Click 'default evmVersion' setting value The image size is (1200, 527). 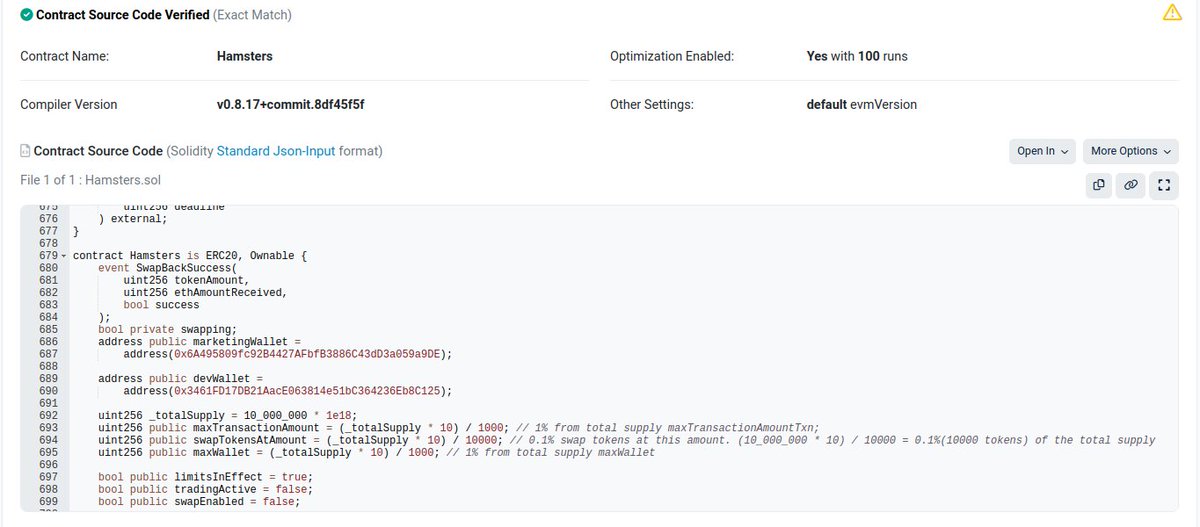coord(861,104)
